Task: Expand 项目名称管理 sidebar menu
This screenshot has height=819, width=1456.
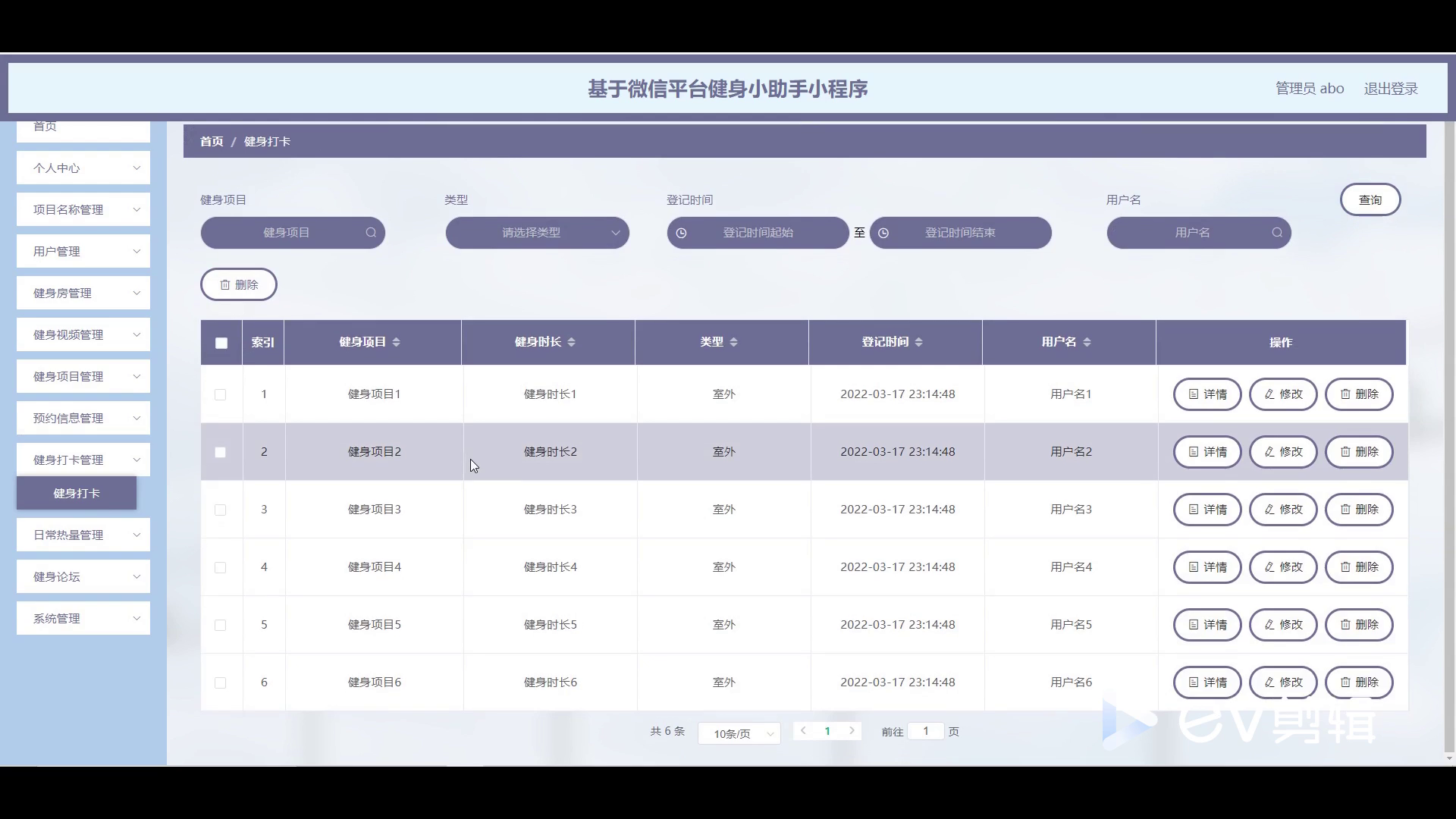Action: 83,209
